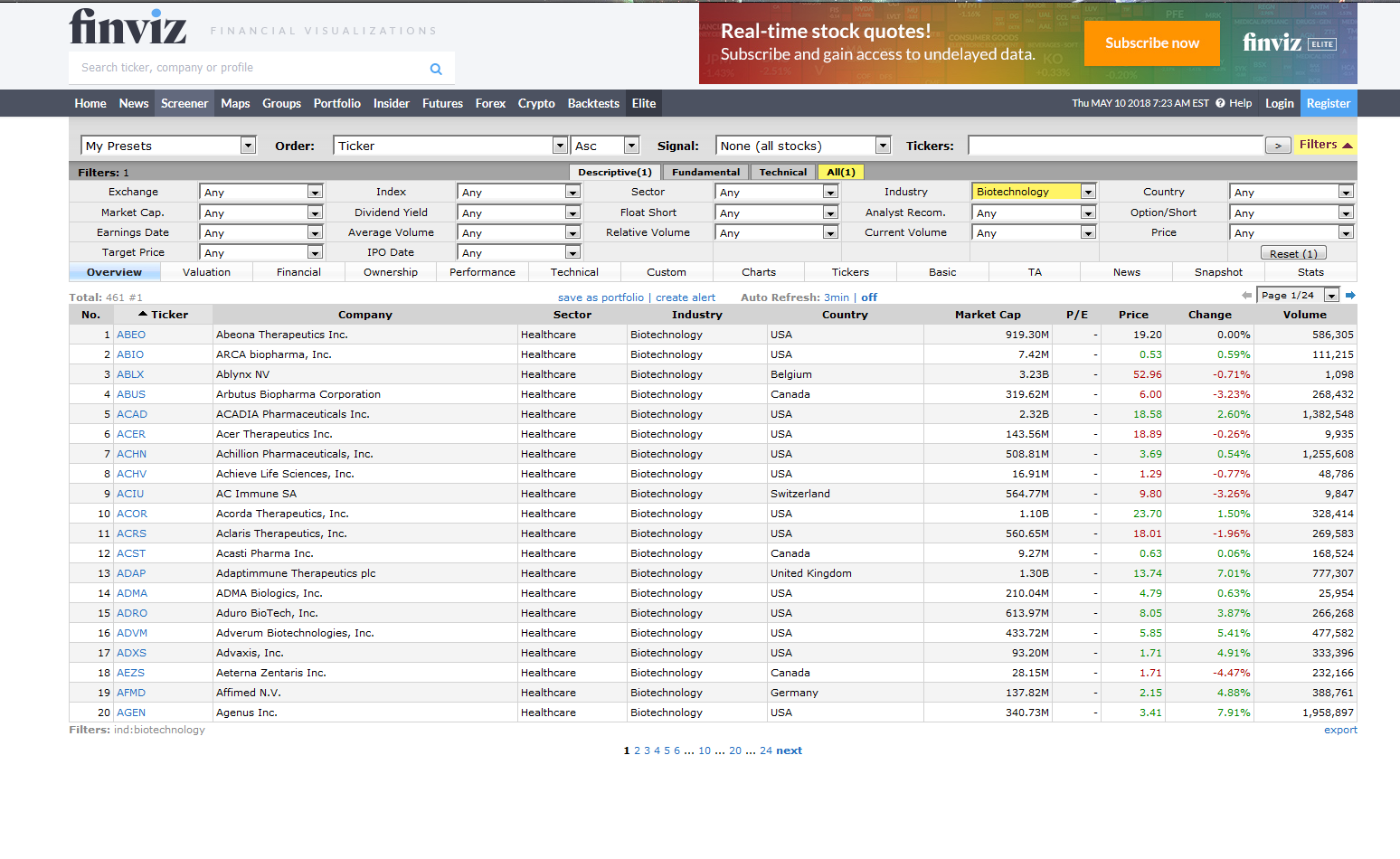1400x859 pixels.
Task: Open the Industry Biotechnology dropdown
Action: pos(1034,192)
